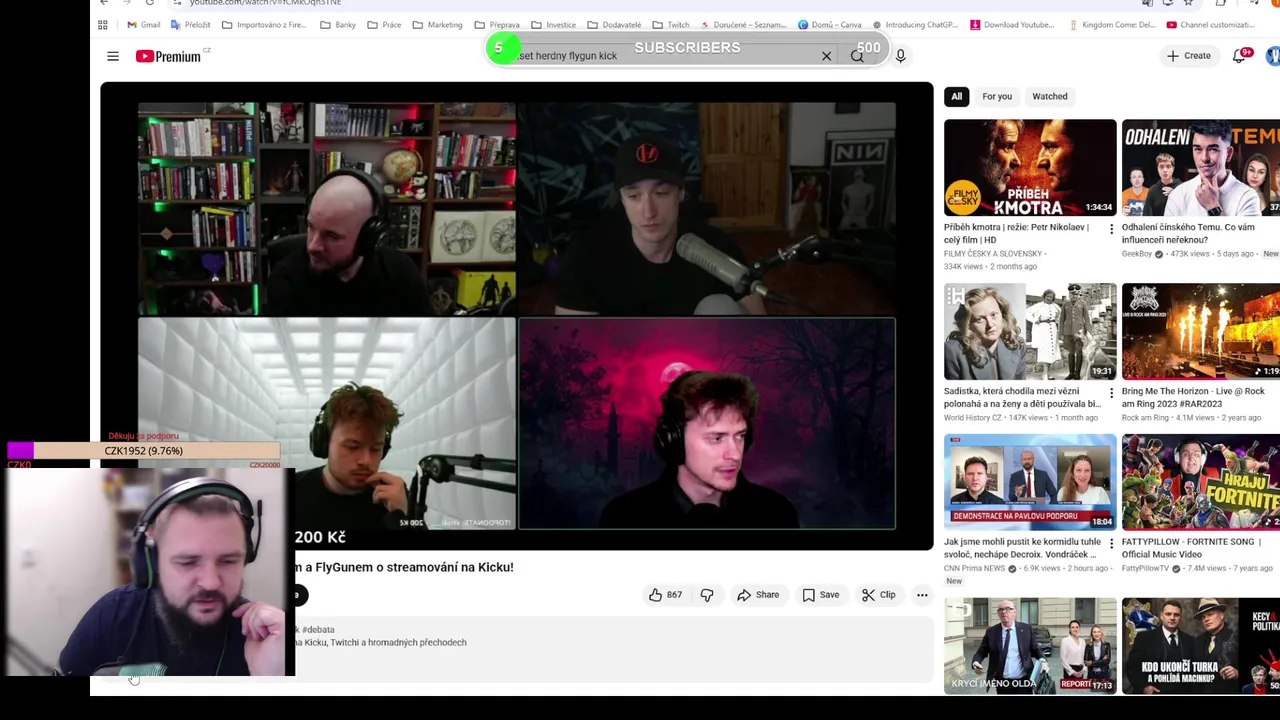
Task: Like the video with thumbs-up 867
Action: point(665,595)
